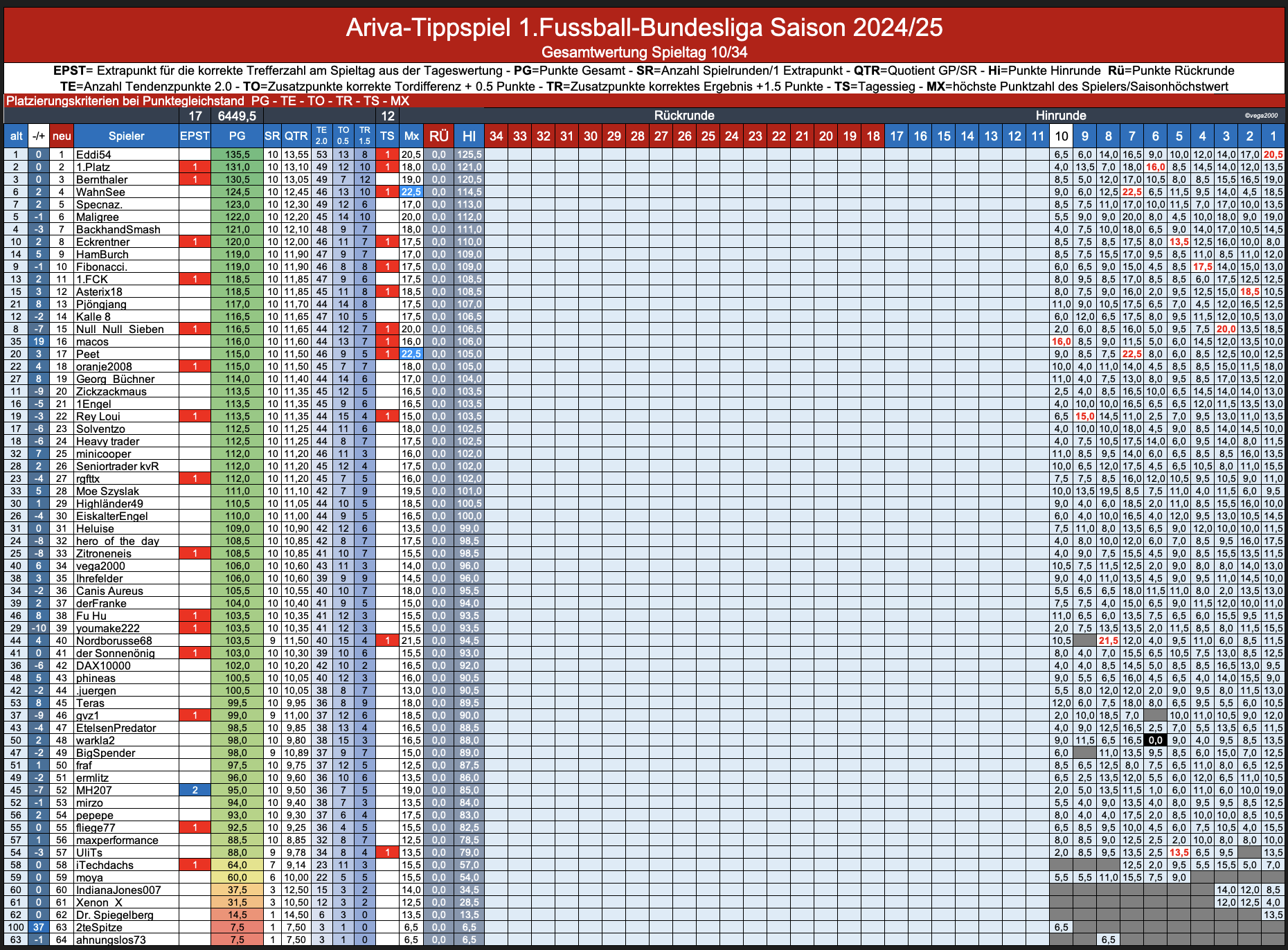Click the 'SR' column header
1288x950 pixels.
tap(272, 136)
